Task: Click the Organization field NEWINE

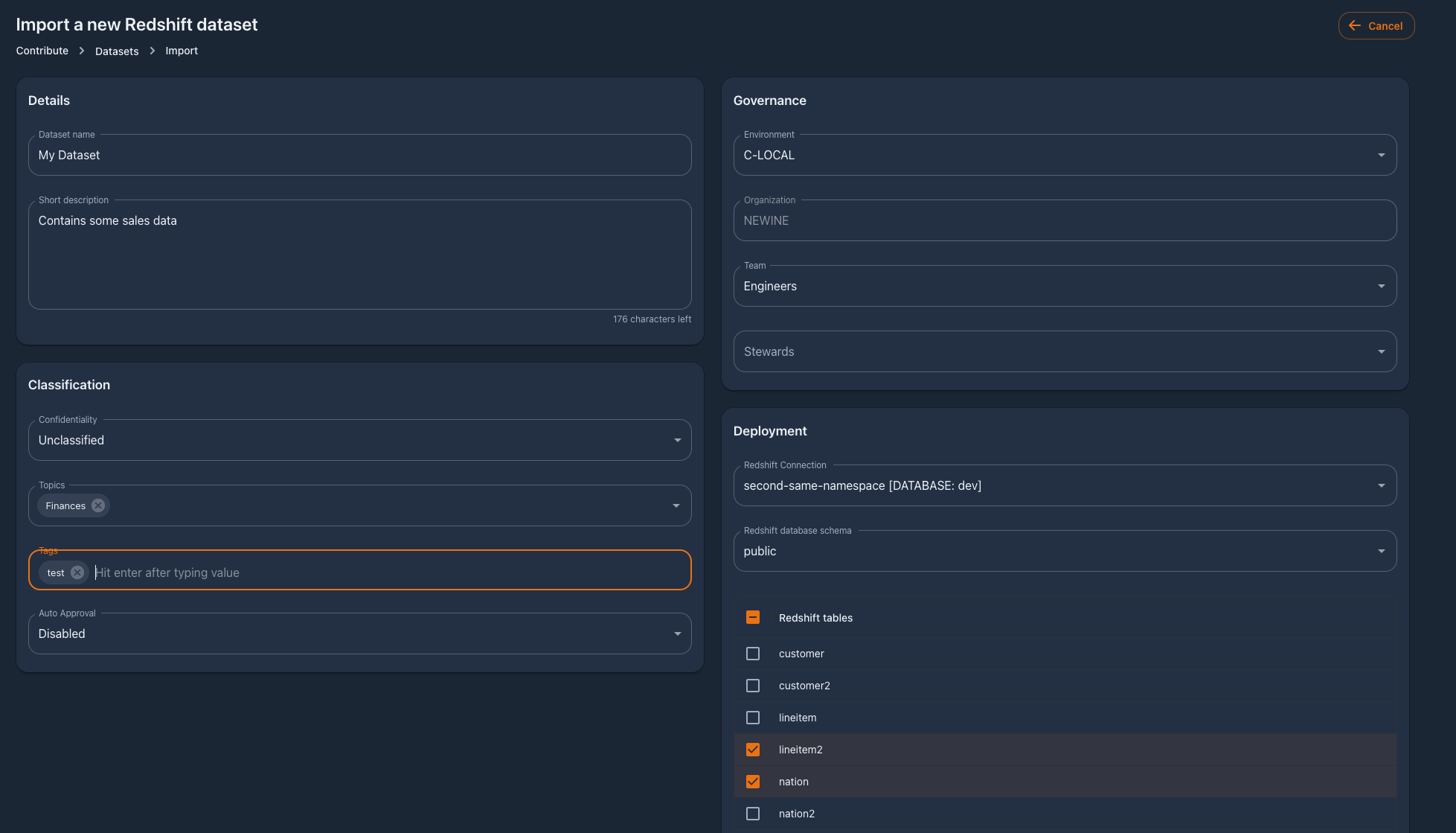Action: 1065,220
